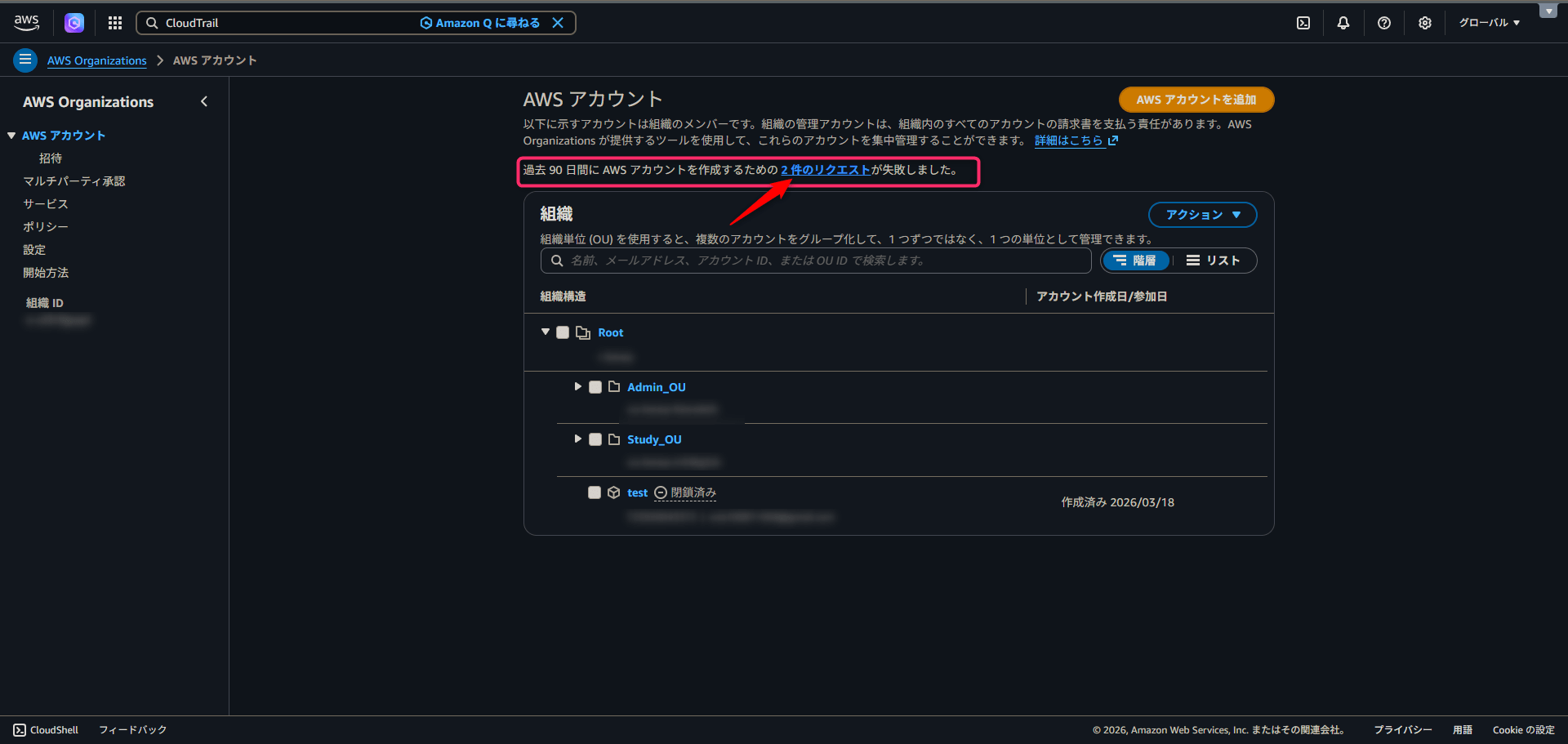The width and height of the screenshot is (1568, 744).
Task: Open the AWS home logo
Action: (x=26, y=23)
